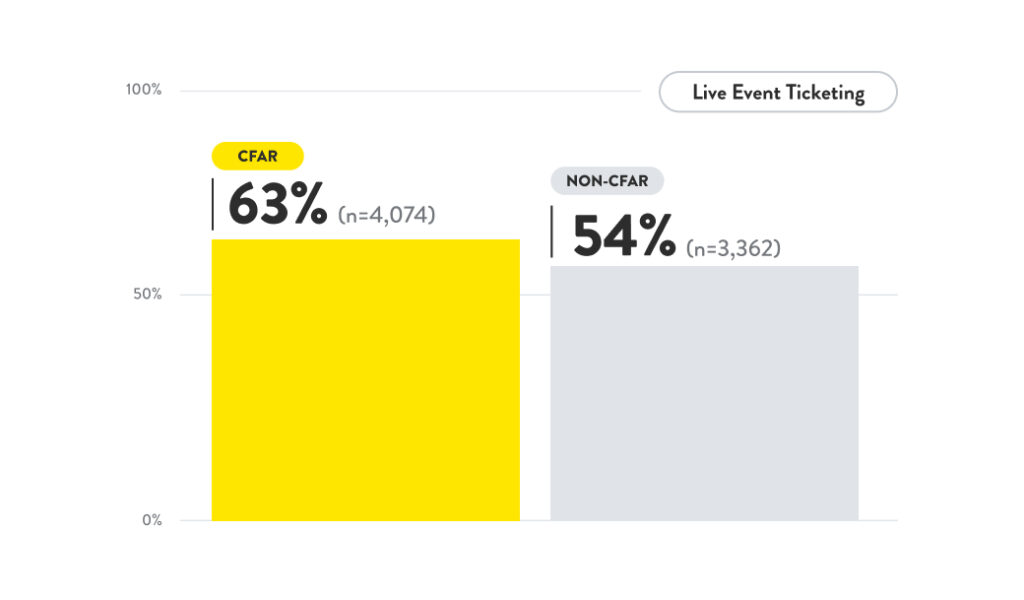Click the vertical line beside 63%
The width and height of the screenshot is (1024, 600).
[x=212, y=204]
